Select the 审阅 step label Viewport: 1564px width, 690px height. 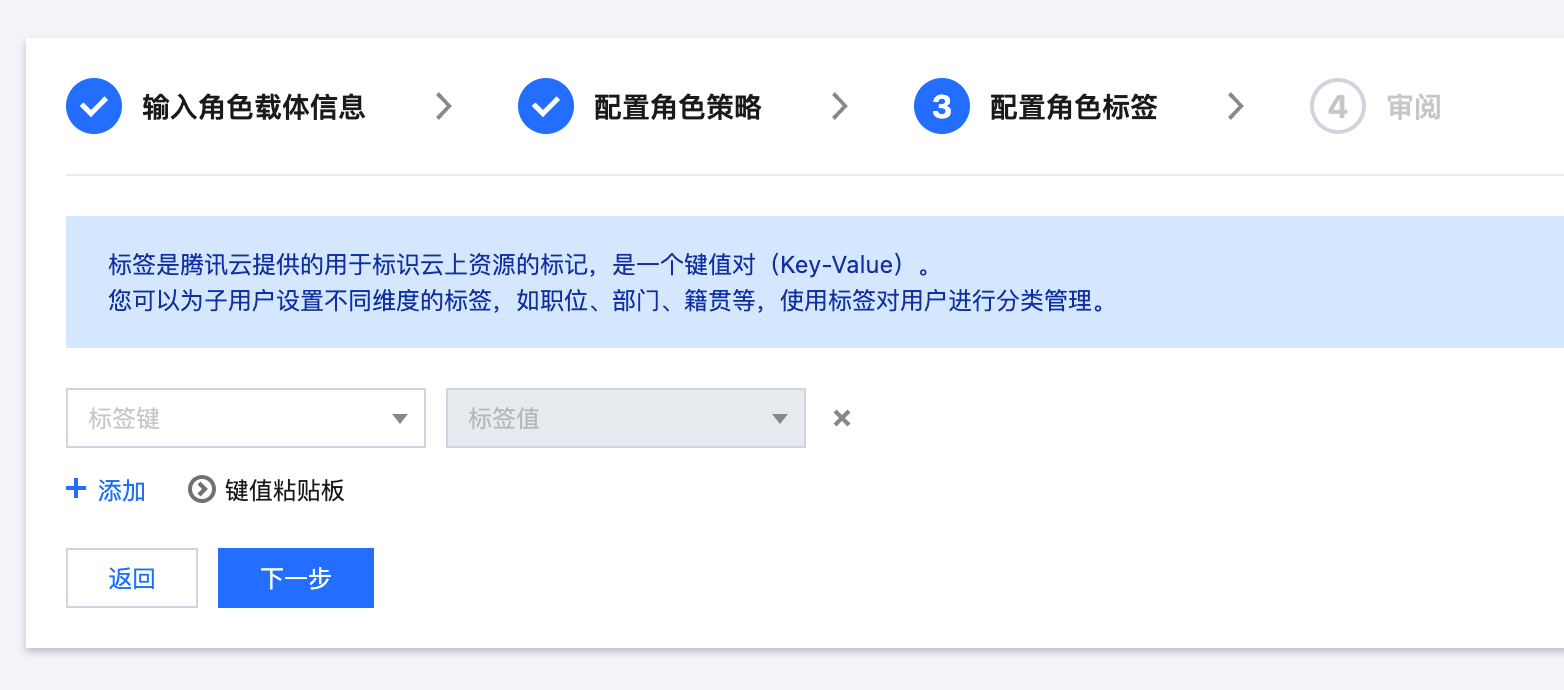[1414, 106]
